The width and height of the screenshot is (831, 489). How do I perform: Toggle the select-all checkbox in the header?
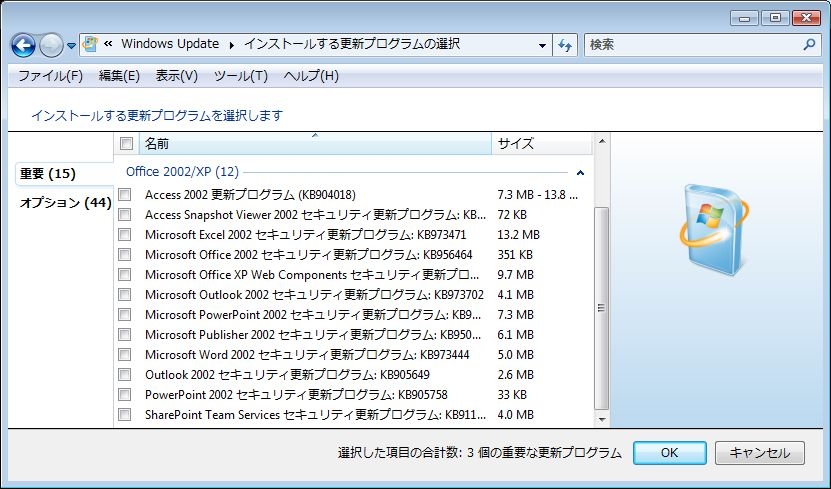pyautogui.click(x=126, y=144)
